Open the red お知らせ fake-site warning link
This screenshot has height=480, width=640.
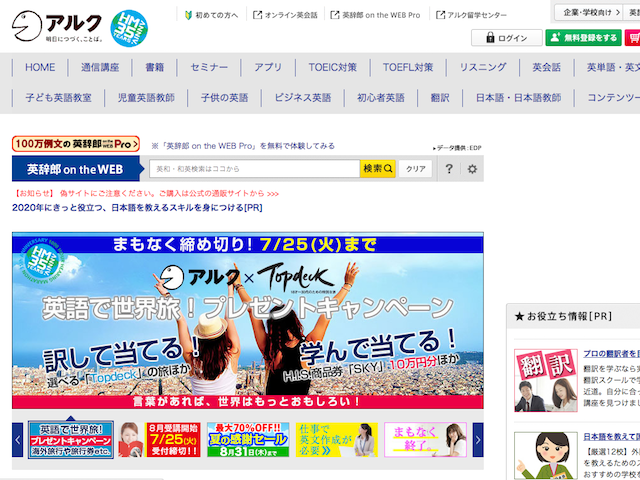tap(147, 193)
